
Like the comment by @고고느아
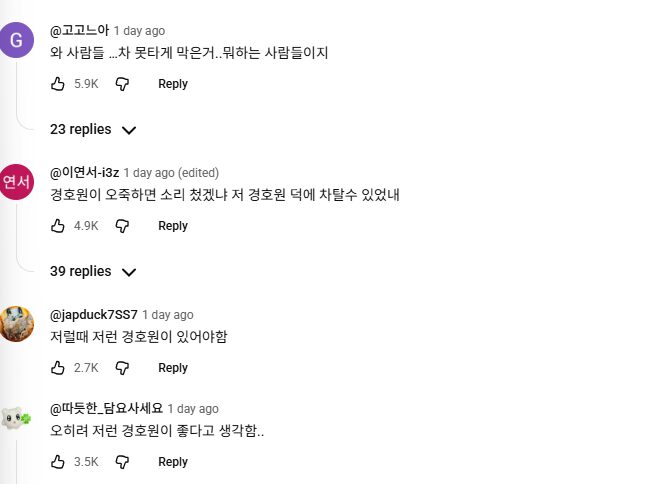click(58, 84)
